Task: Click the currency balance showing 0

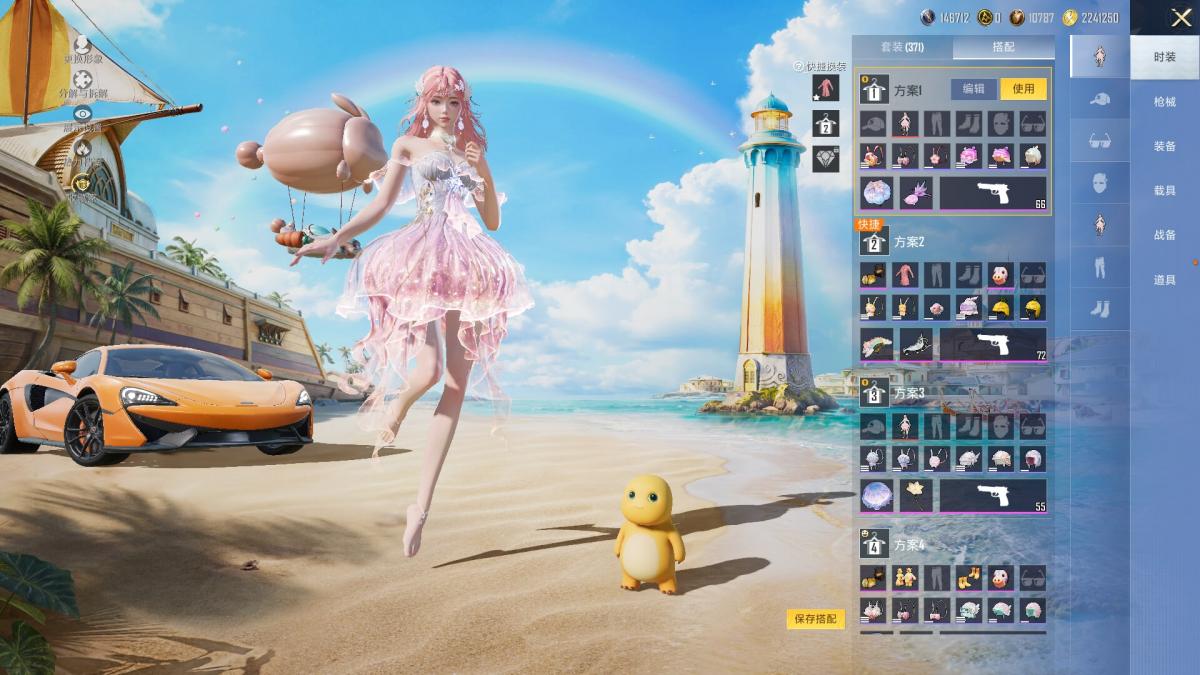Action: pyautogui.click(x=989, y=17)
